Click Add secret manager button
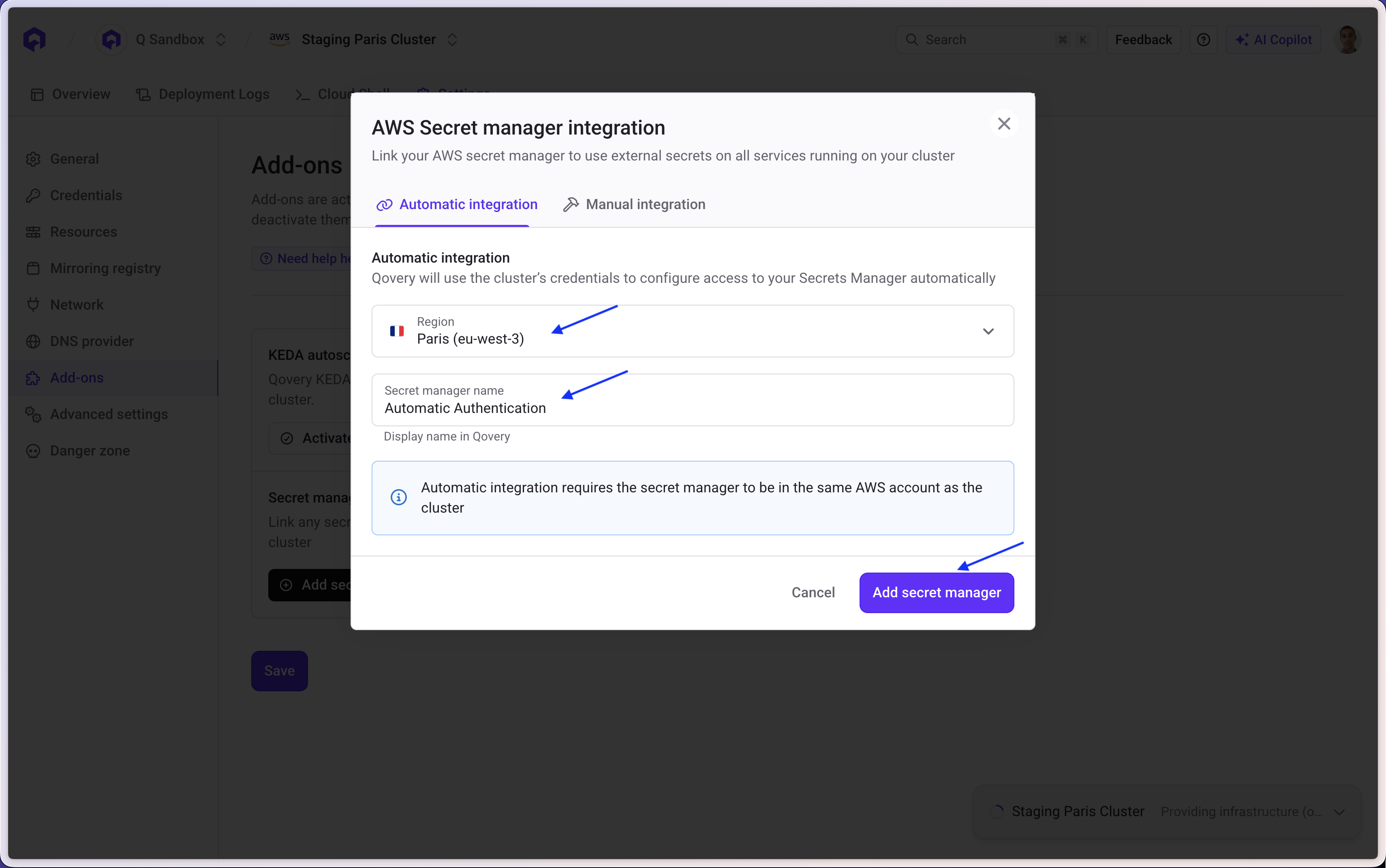1386x868 pixels. tap(937, 592)
